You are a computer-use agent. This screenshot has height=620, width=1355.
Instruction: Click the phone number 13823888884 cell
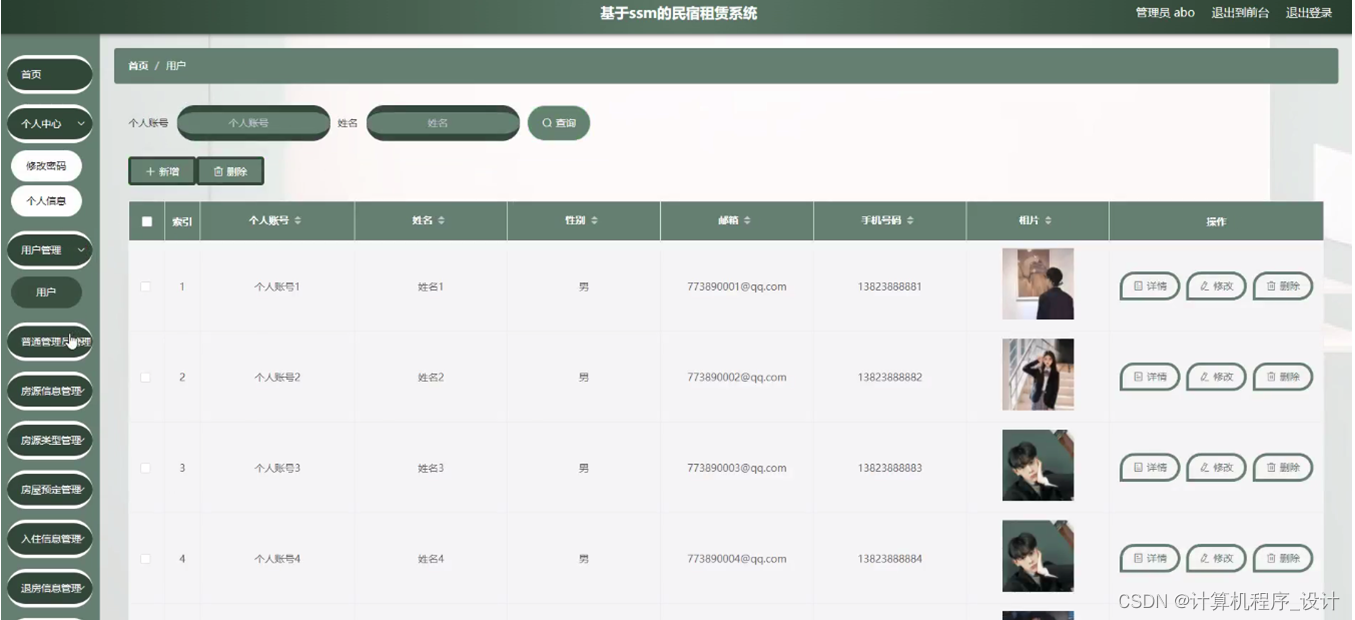(890, 559)
